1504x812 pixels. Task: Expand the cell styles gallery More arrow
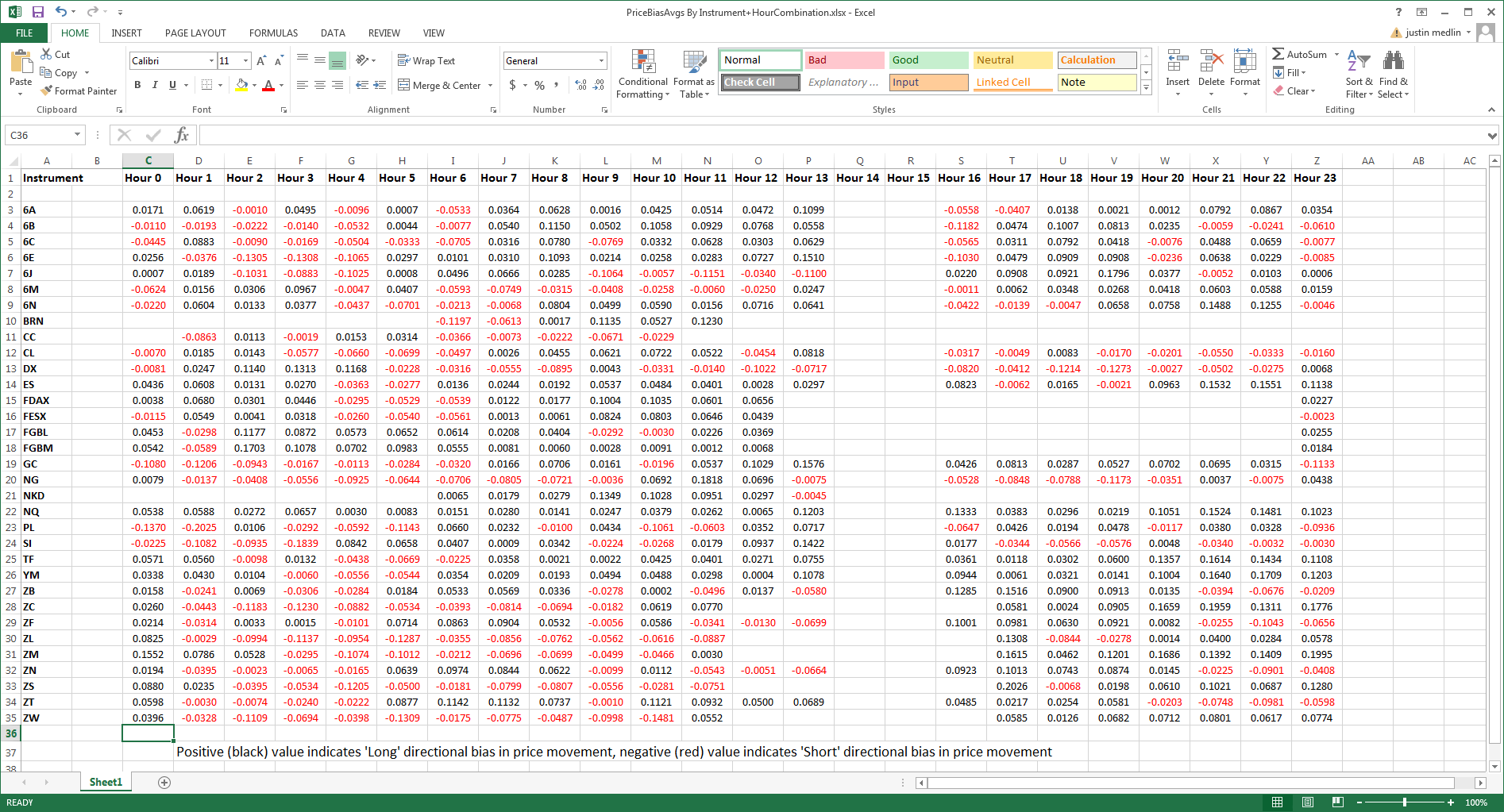pyautogui.click(x=1146, y=87)
